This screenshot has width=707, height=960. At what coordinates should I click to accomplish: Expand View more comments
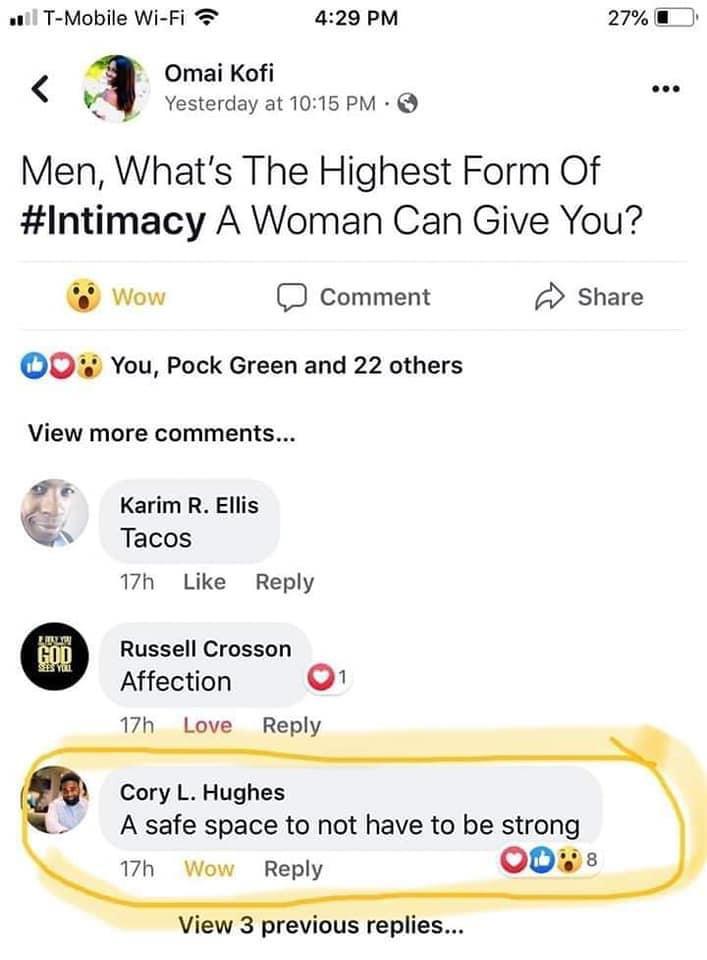(x=162, y=433)
